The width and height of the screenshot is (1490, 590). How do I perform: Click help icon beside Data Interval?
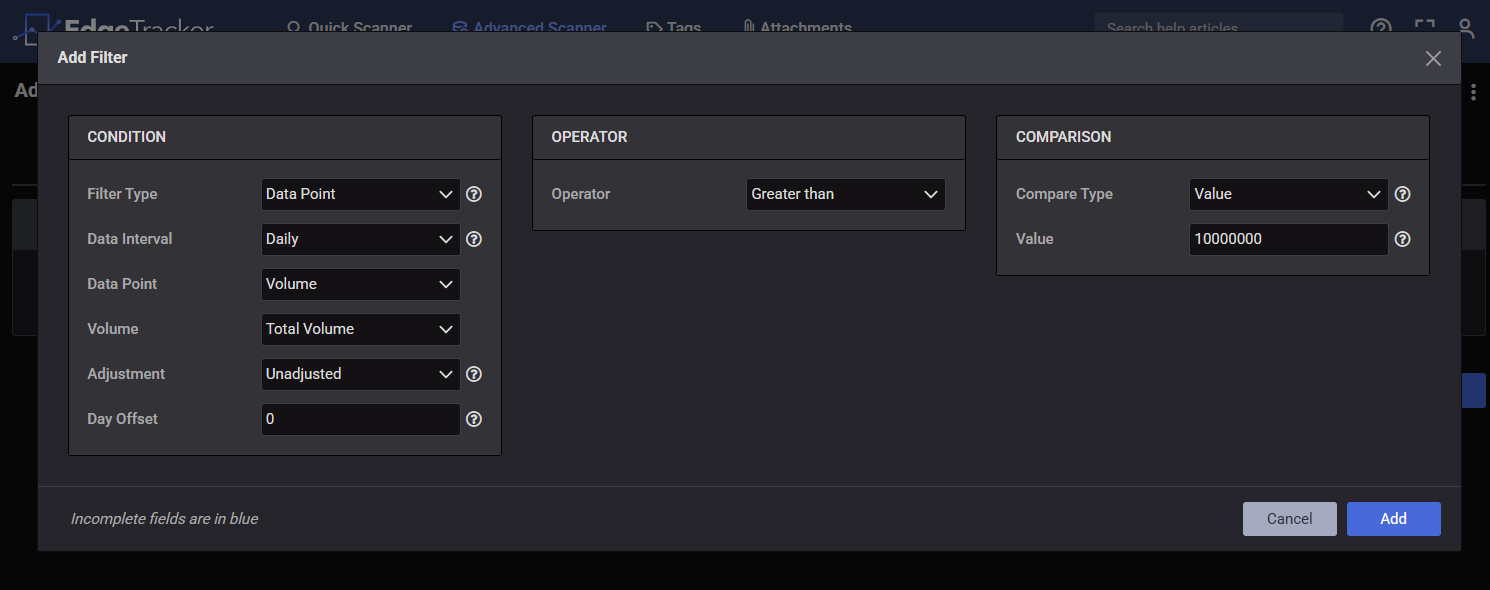pyautogui.click(x=474, y=239)
